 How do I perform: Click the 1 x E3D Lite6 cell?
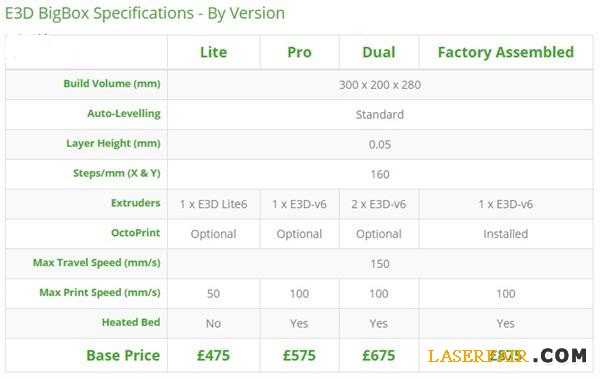coord(214,204)
